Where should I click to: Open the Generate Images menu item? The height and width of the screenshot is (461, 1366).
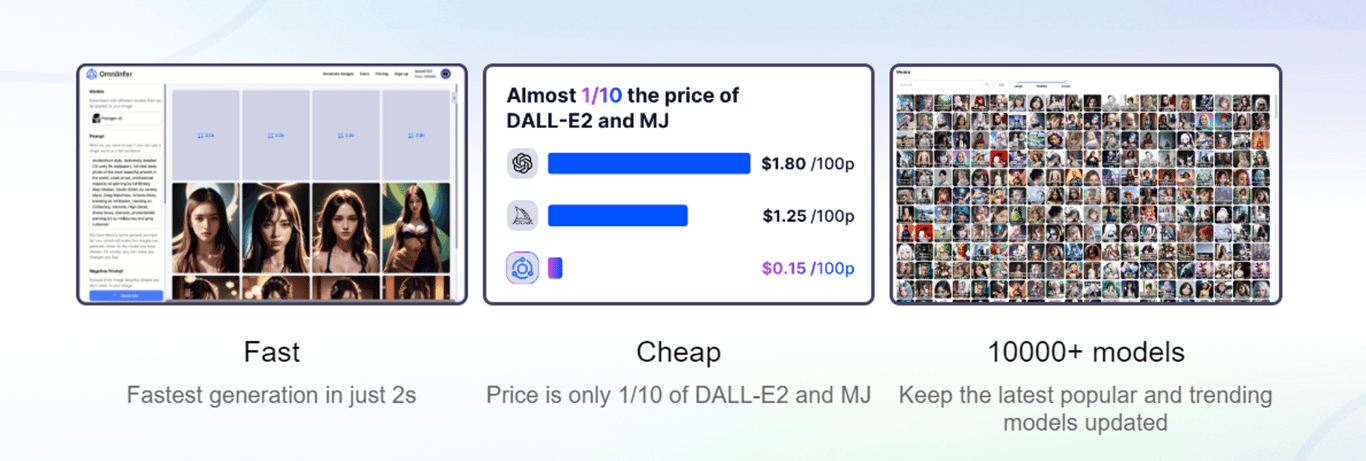point(338,74)
